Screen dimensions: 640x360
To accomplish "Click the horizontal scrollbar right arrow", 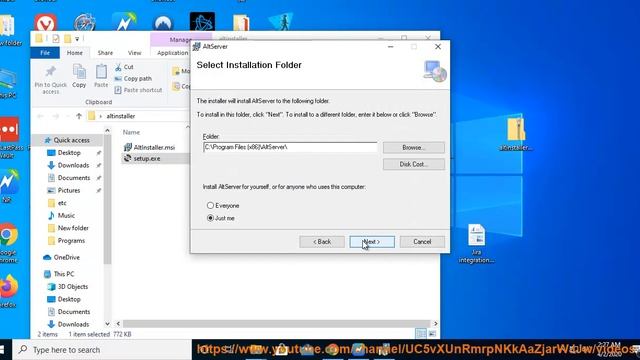I will (x=436, y=324).
